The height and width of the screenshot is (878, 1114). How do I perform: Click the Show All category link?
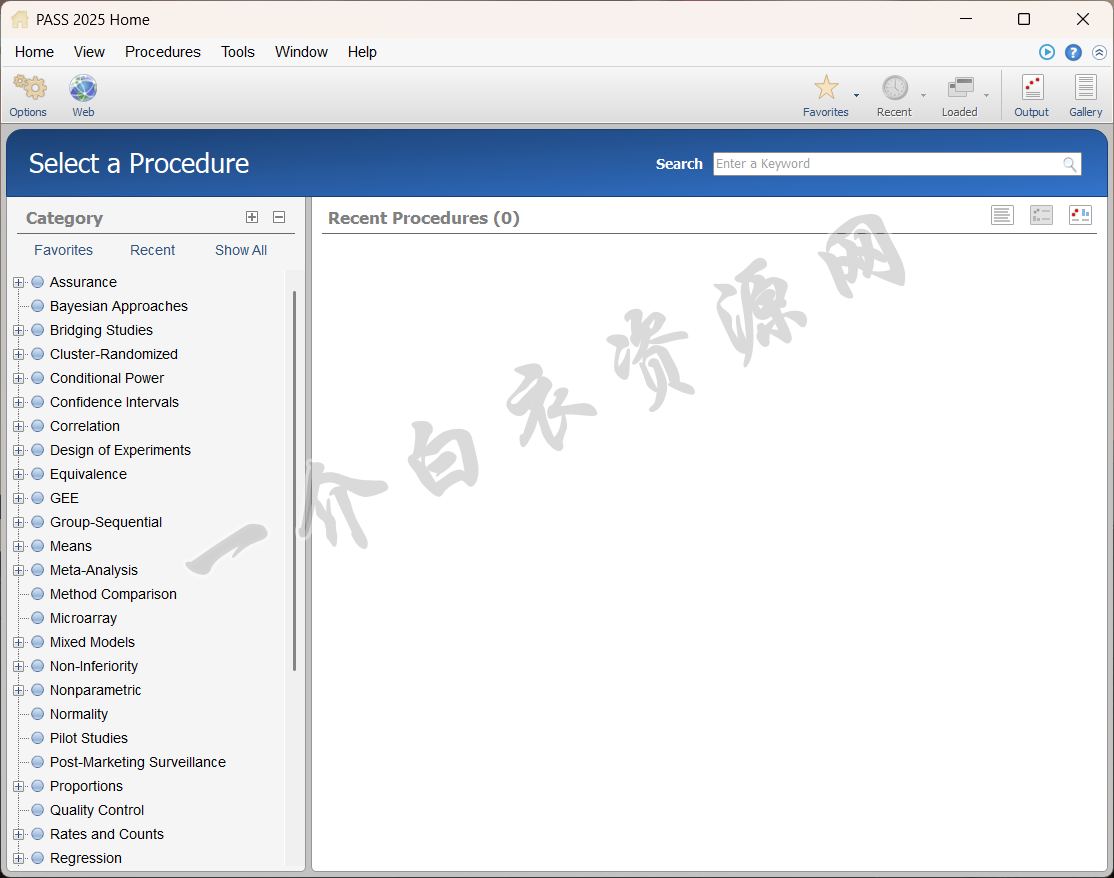coord(241,250)
